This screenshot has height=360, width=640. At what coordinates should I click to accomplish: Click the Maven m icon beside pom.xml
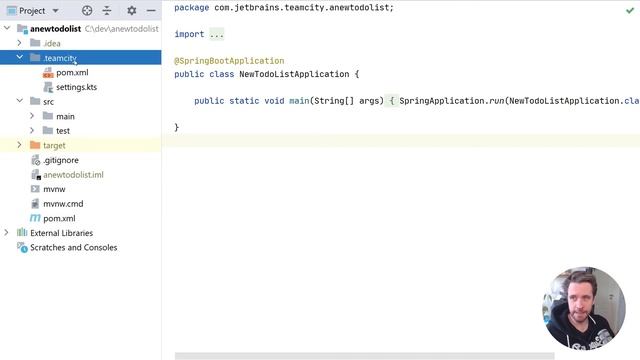pos(35,218)
